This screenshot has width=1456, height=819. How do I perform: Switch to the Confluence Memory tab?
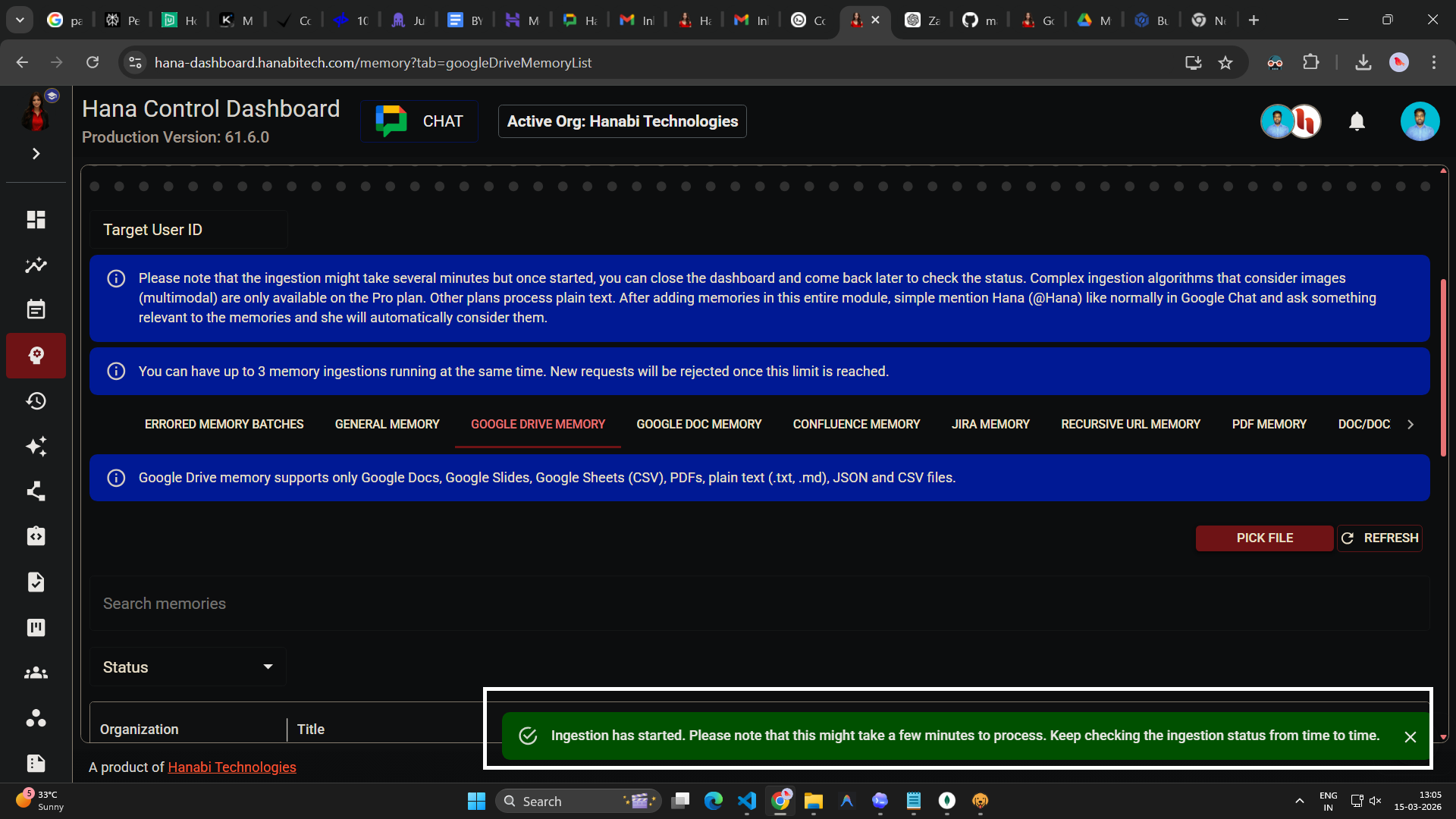856,424
